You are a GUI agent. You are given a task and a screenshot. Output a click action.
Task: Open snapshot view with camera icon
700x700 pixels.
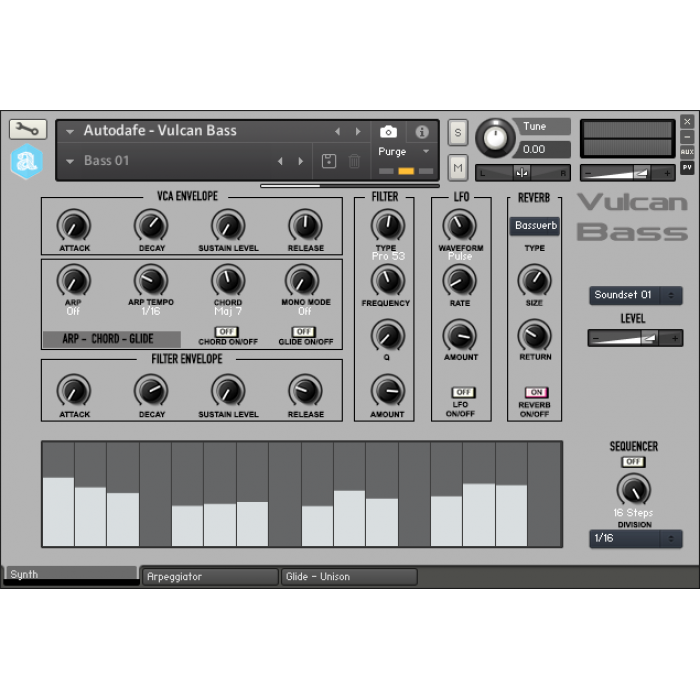coord(388,132)
